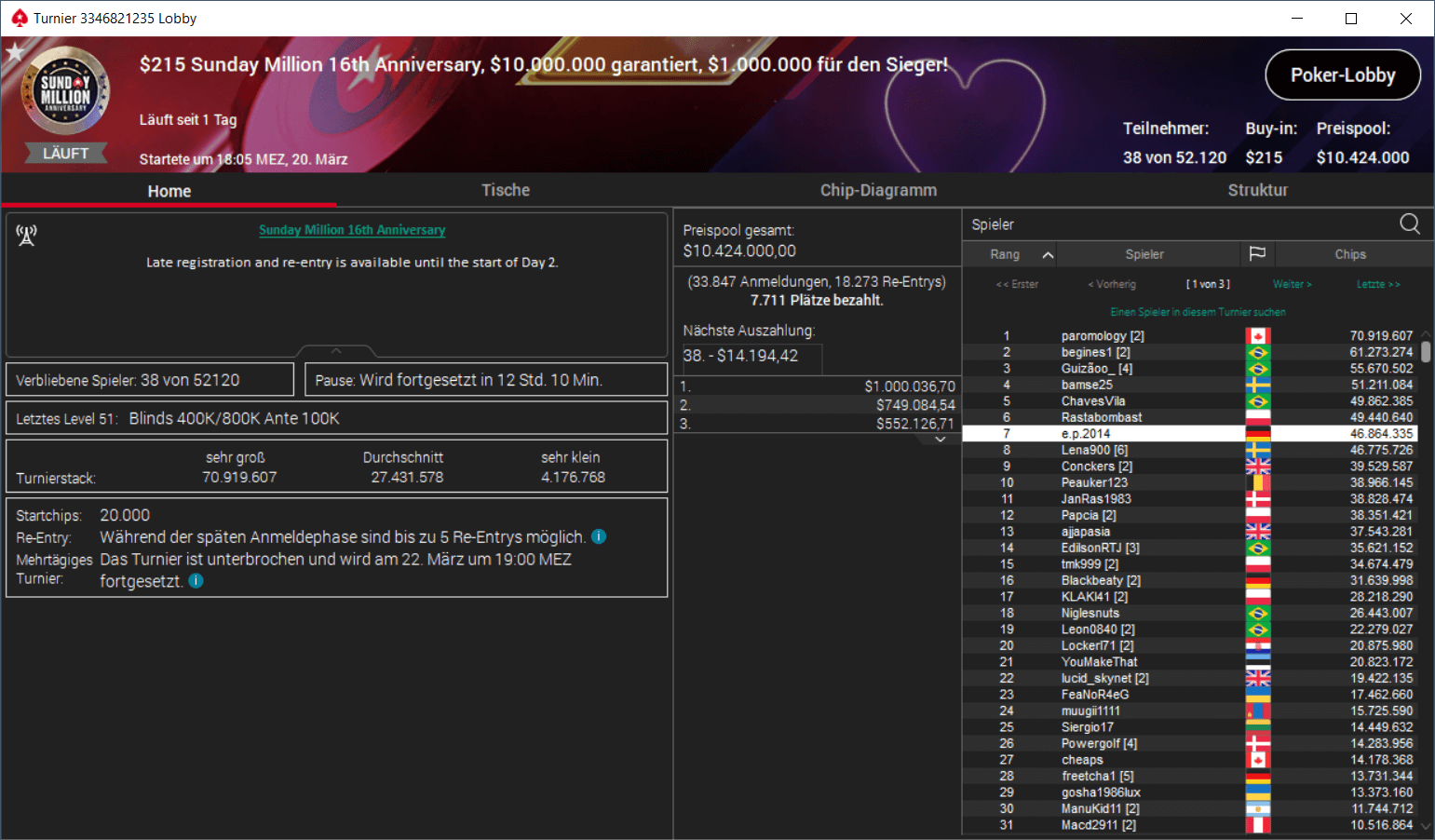
Task: Click the player search magnifier icon
Action: click(x=1410, y=224)
